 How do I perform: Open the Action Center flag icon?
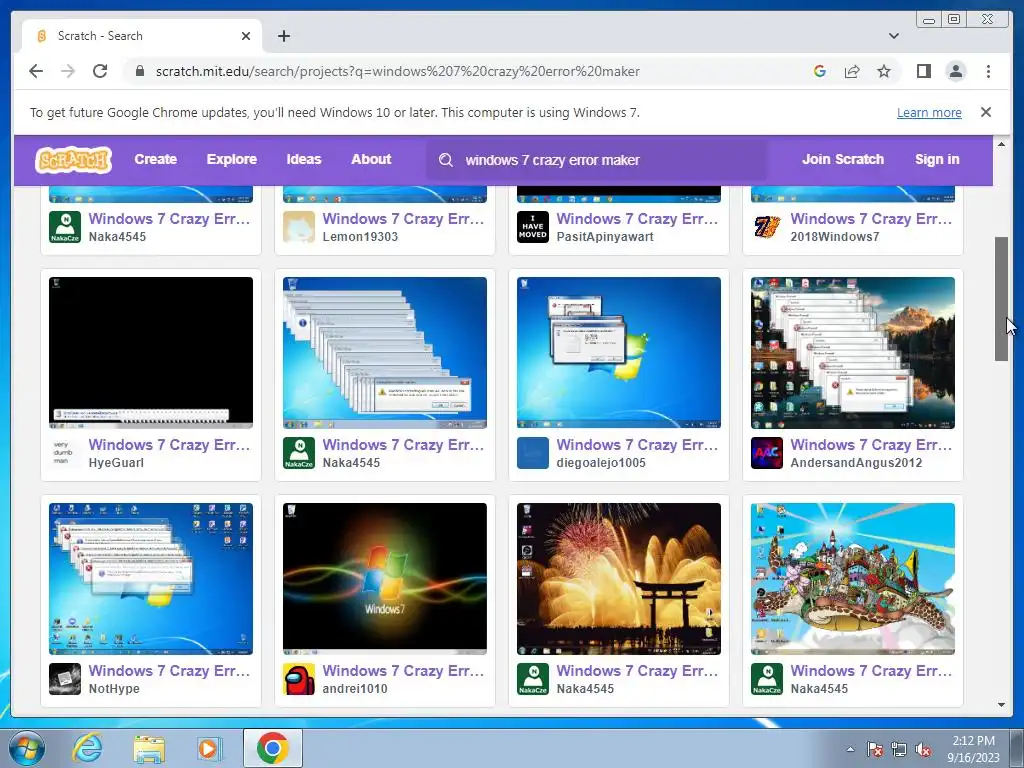click(x=874, y=750)
